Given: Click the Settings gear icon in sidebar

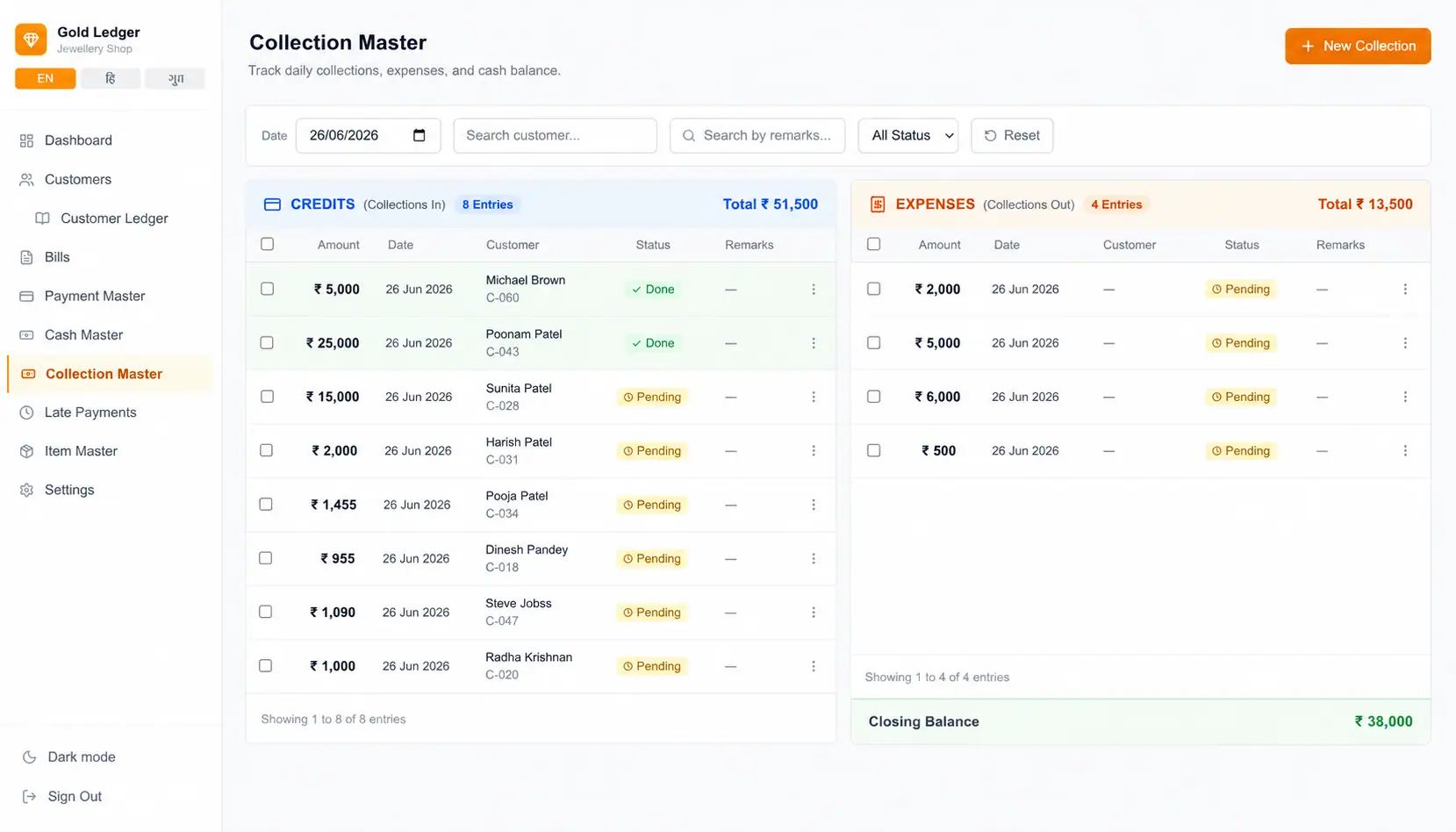Looking at the screenshot, I should [26, 491].
